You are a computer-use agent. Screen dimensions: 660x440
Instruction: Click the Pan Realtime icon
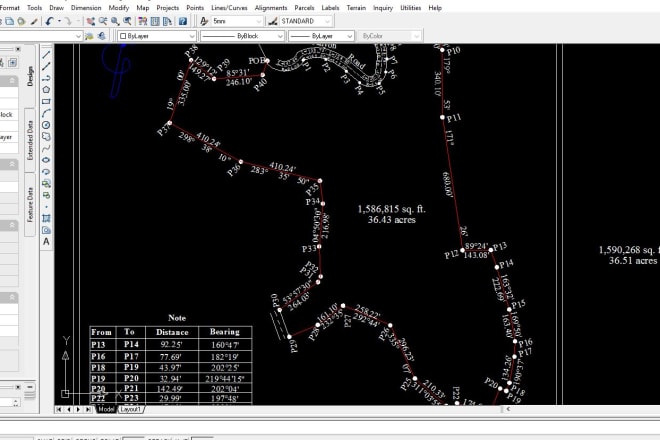tap(90, 21)
